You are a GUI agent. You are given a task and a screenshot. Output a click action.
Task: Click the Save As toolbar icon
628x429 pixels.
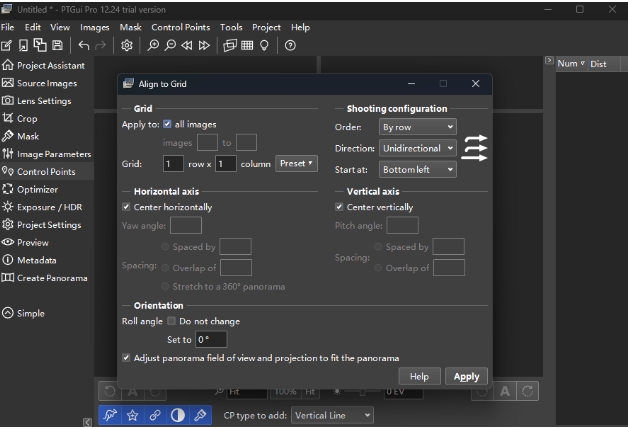(40, 45)
